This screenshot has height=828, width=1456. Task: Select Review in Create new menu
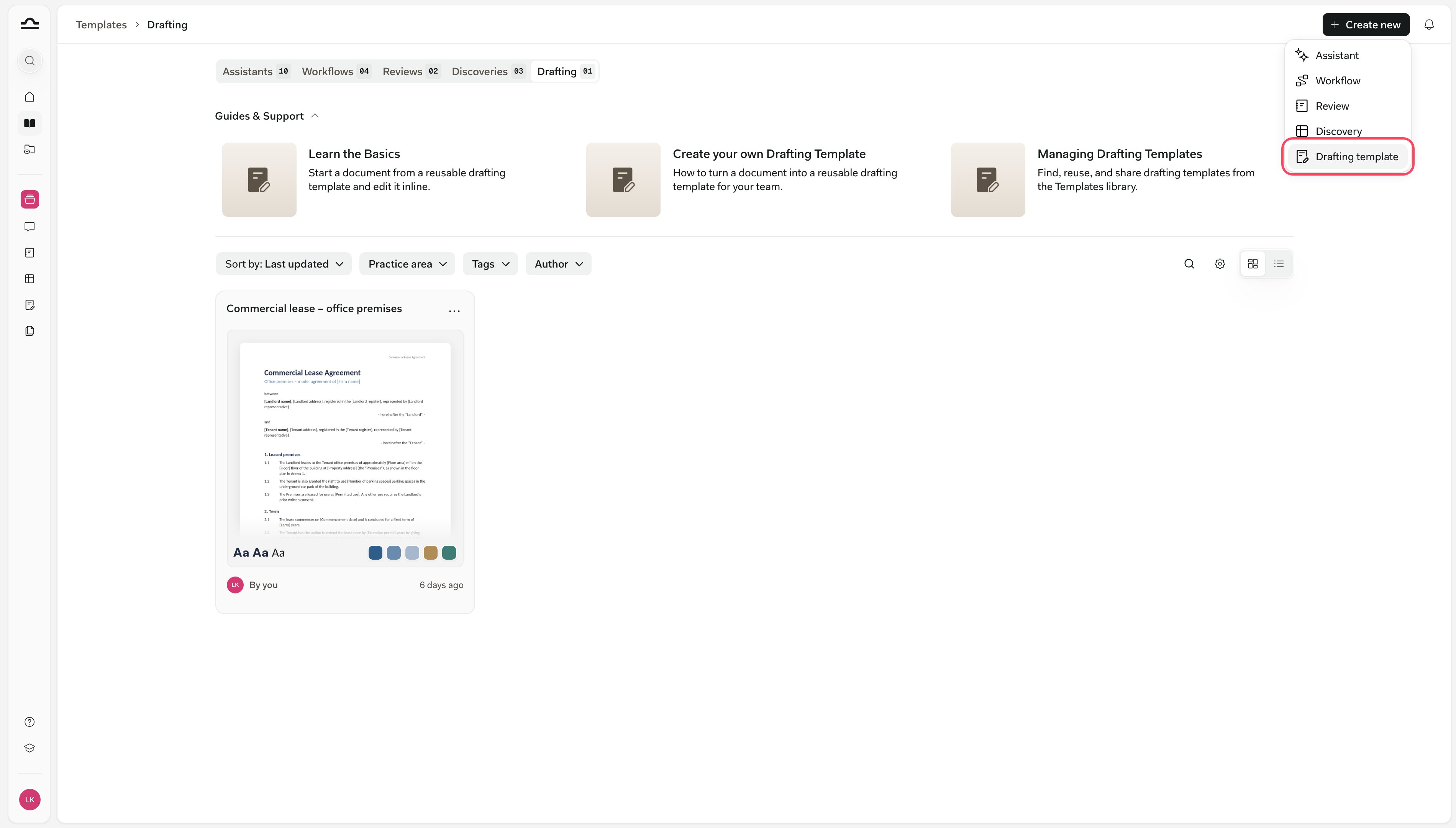tap(1348, 106)
